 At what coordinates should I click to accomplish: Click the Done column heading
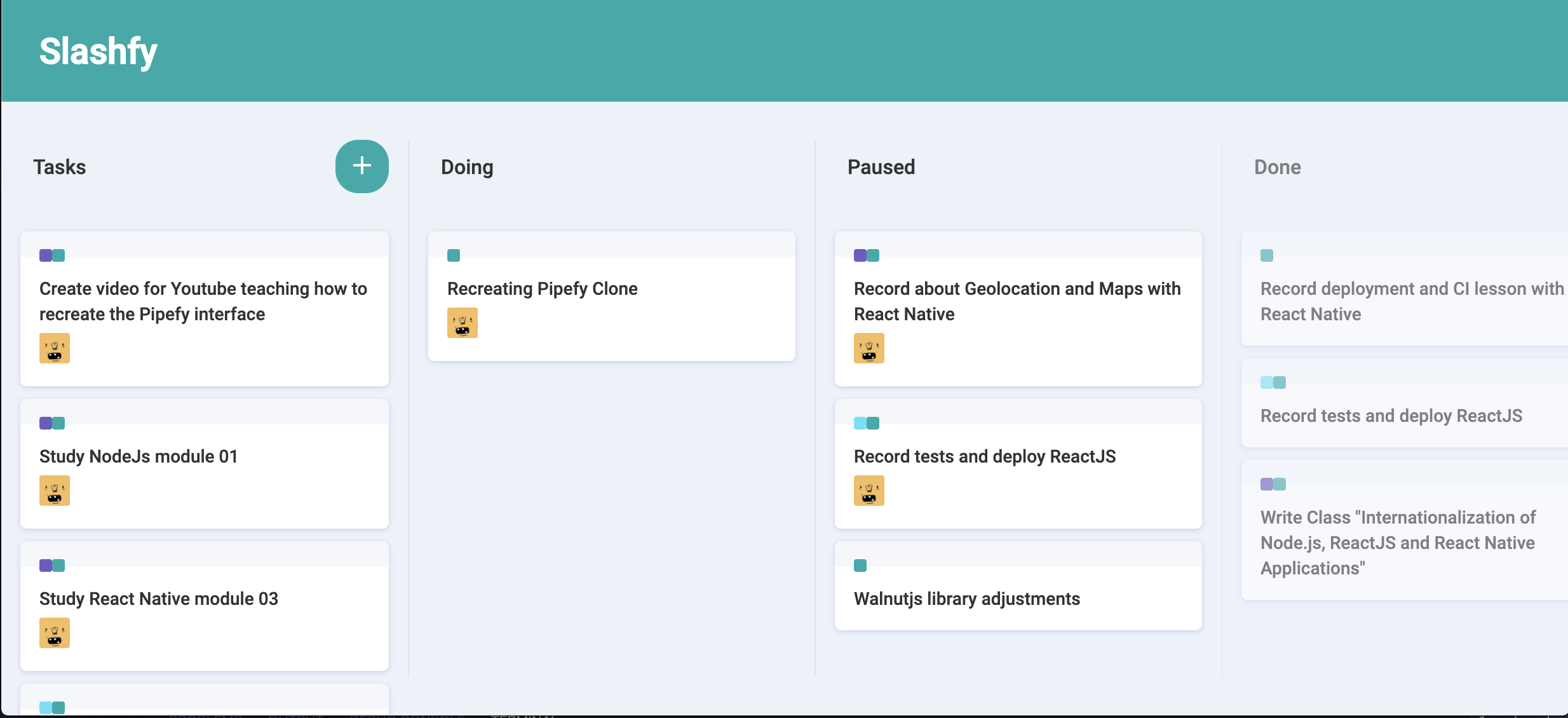click(1277, 167)
